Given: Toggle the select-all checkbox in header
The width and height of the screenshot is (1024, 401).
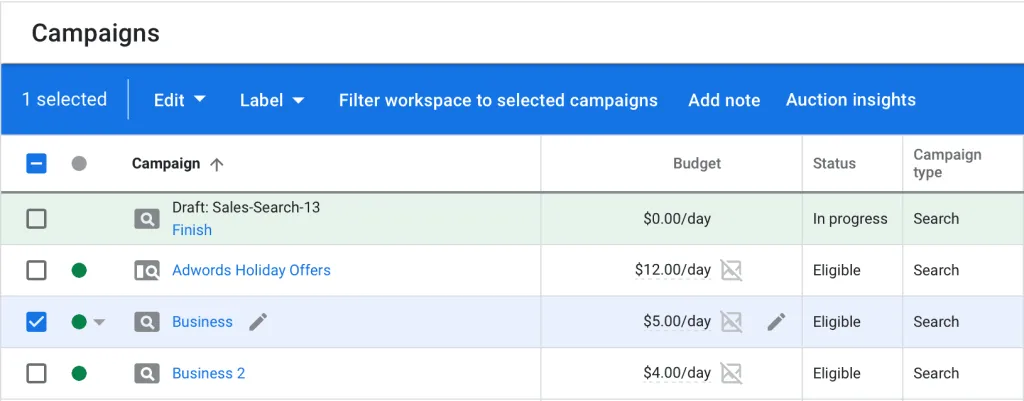Looking at the screenshot, I should coord(36,164).
